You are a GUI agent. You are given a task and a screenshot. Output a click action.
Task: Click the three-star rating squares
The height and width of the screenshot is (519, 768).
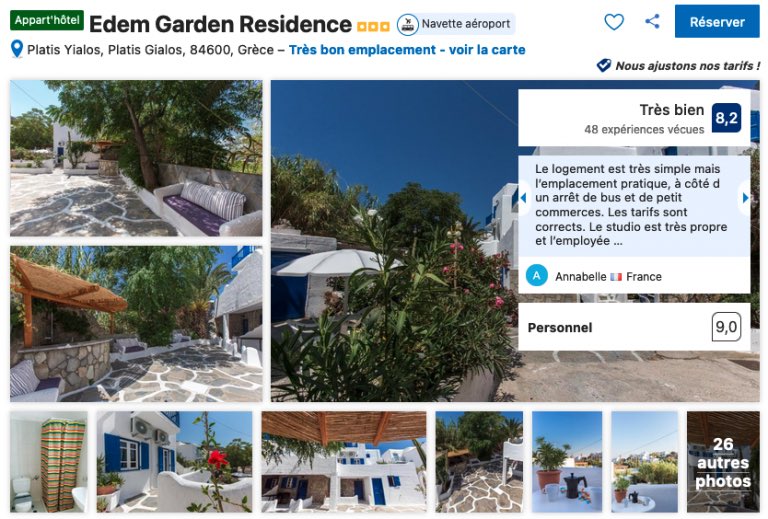click(x=373, y=26)
